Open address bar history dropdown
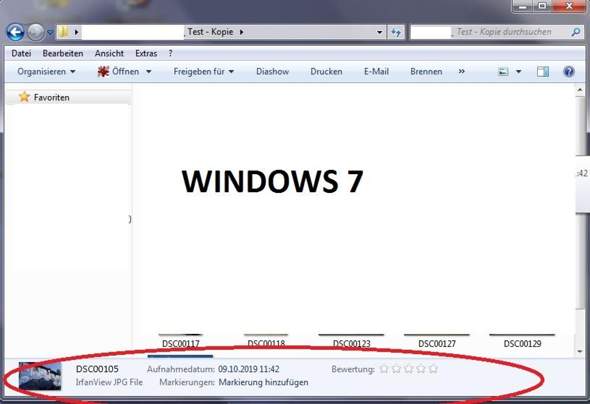Screen dimensions: 590x404 coord(380,32)
